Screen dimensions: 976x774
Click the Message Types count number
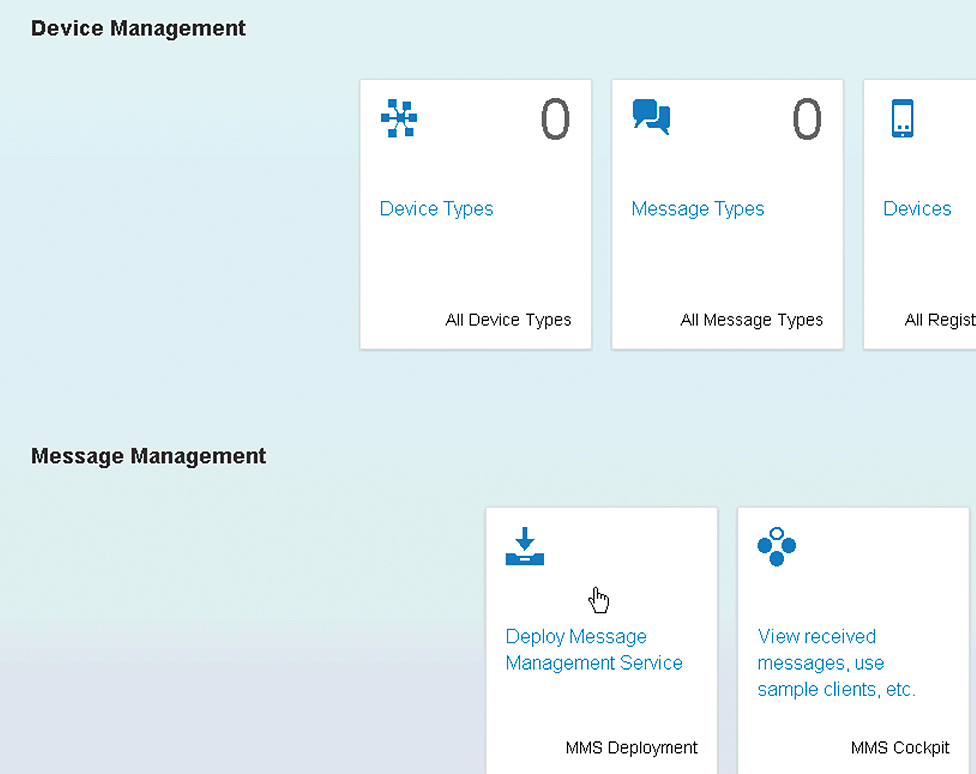807,120
